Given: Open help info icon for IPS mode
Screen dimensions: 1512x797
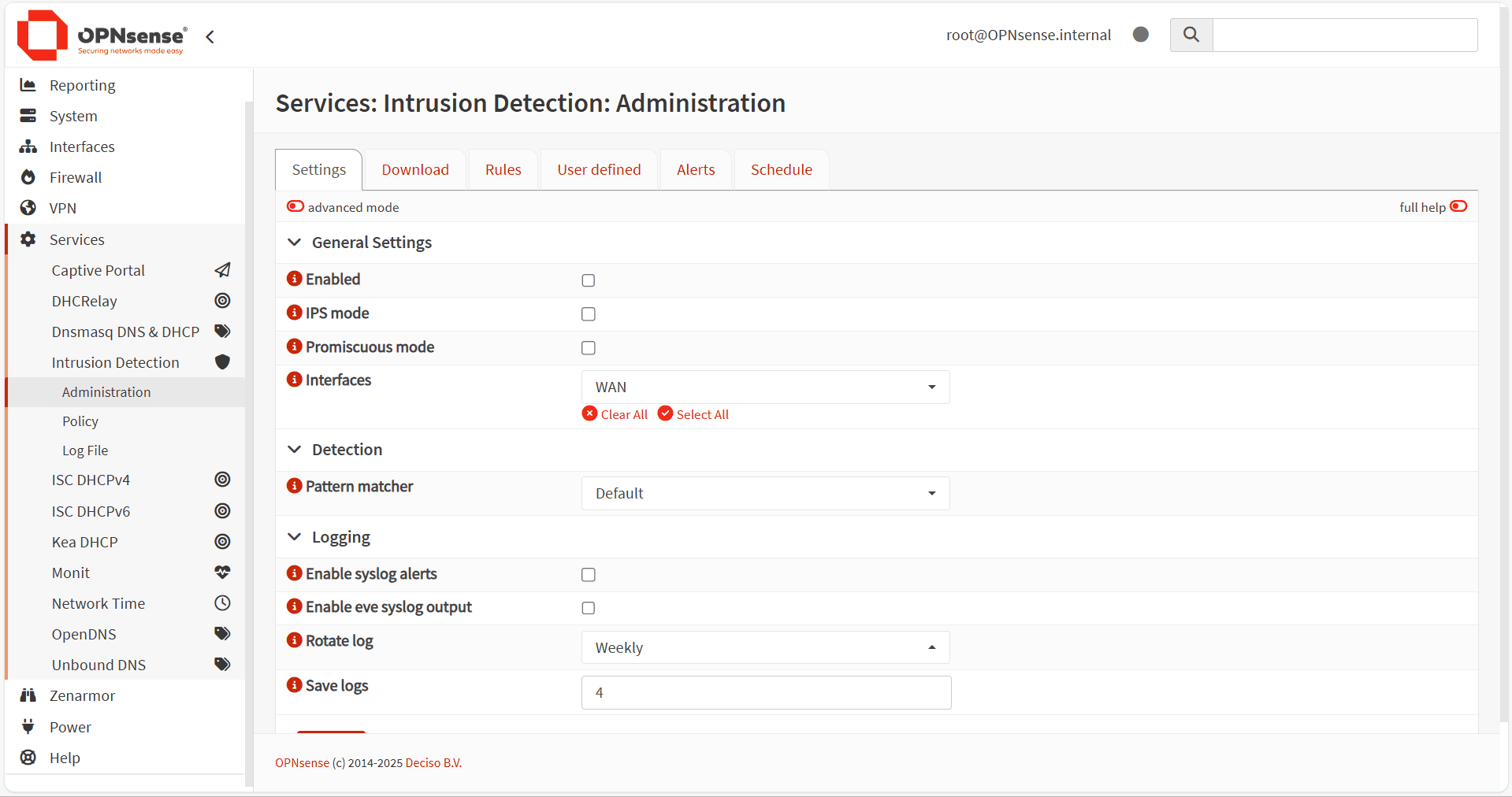Looking at the screenshot, I should [295, 313].
